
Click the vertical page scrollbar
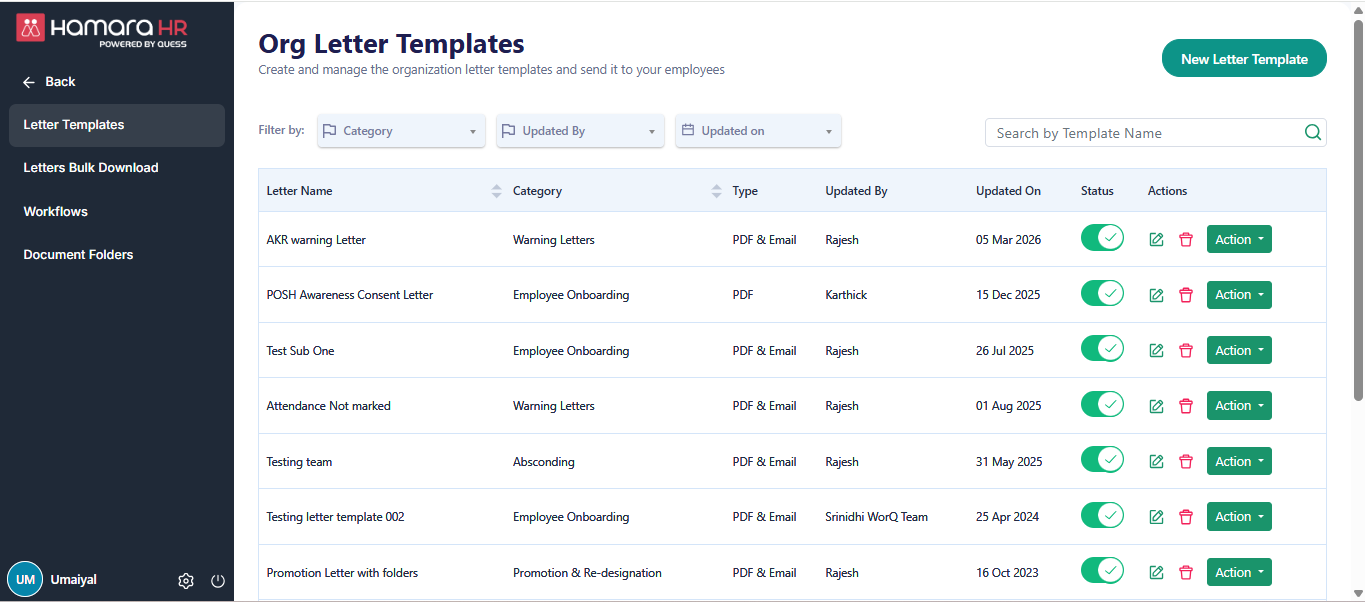click(x=1357, y=210)
